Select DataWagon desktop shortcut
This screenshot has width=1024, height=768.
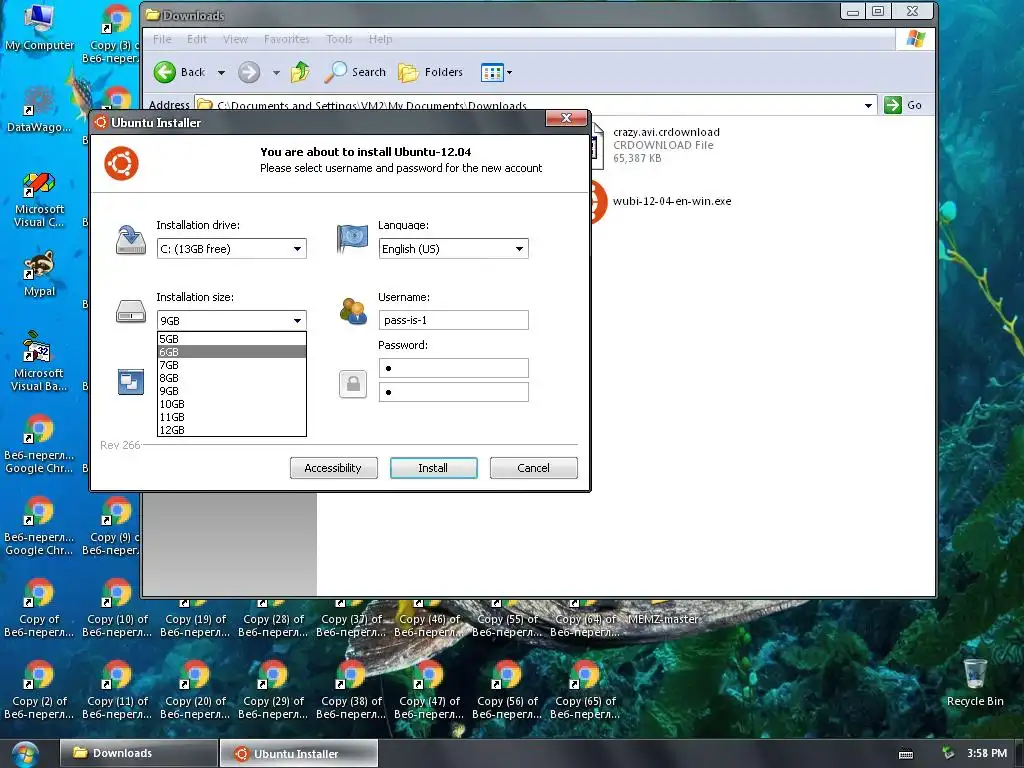pos(39,108)
